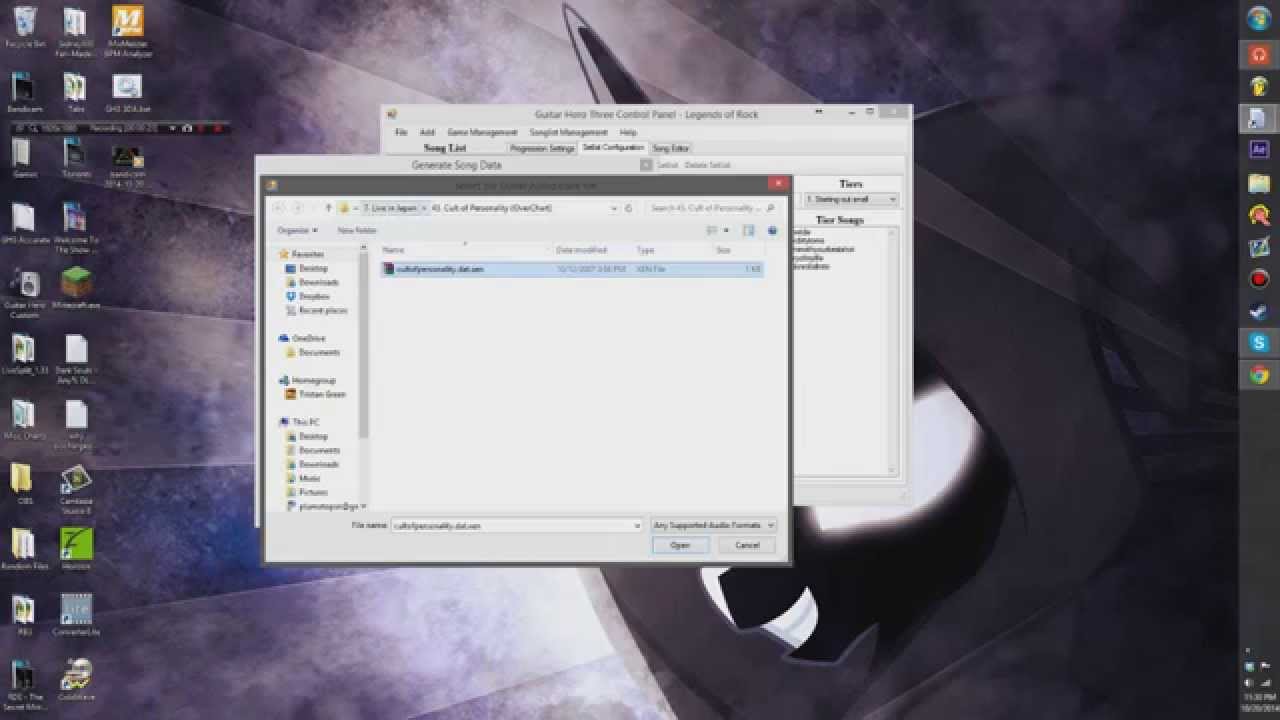Open the Torrents desktop icon
Screen dimensions: 1280x720
pyautogui.click(x=76, y=158)
